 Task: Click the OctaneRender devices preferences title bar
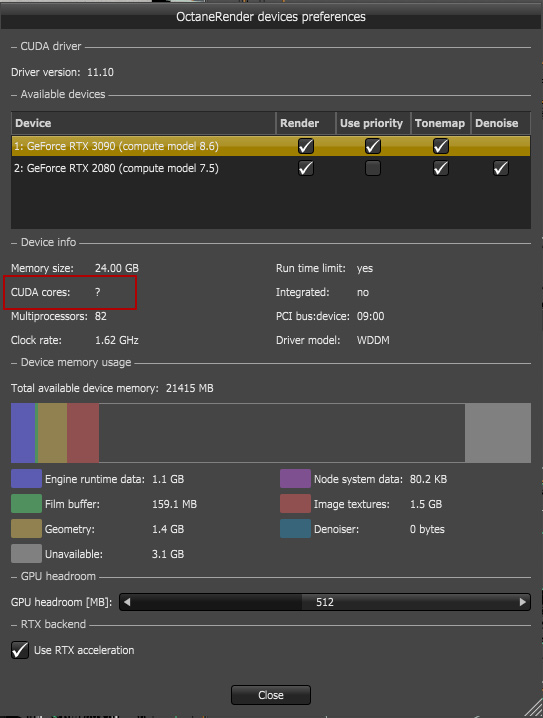point(271,17)
